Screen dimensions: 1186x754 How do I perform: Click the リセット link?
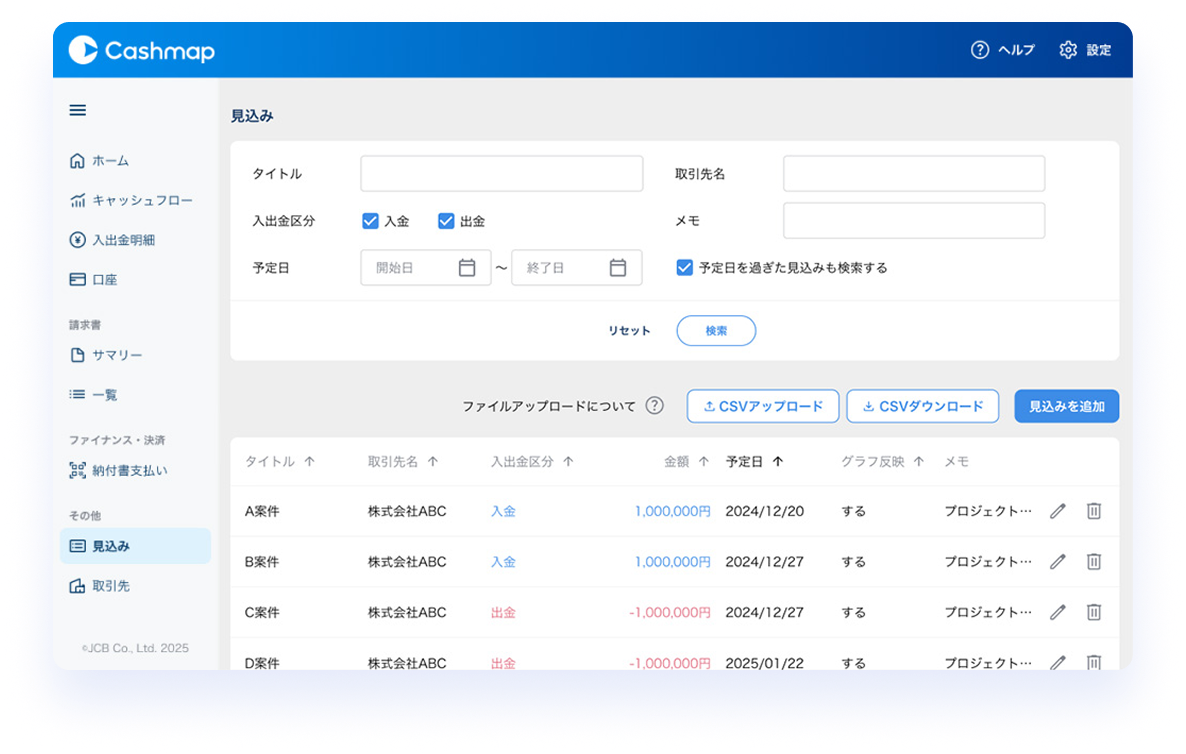pyautogui.click(x=629, y=331)
